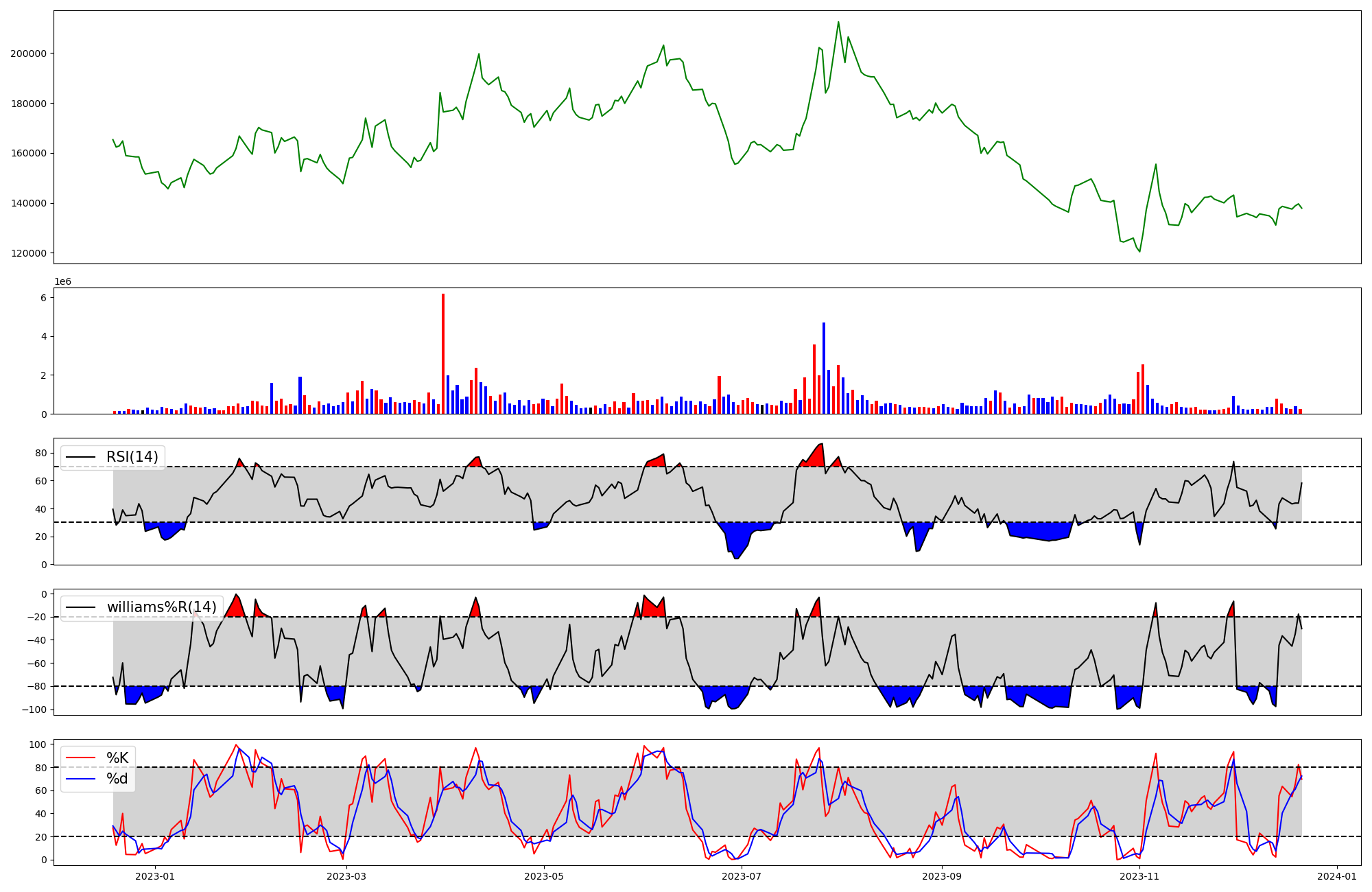The height and width of the screenshot is (892, 1372).
Task: Click the 2023-11 x-axis date label
Action: [1139, 876]
